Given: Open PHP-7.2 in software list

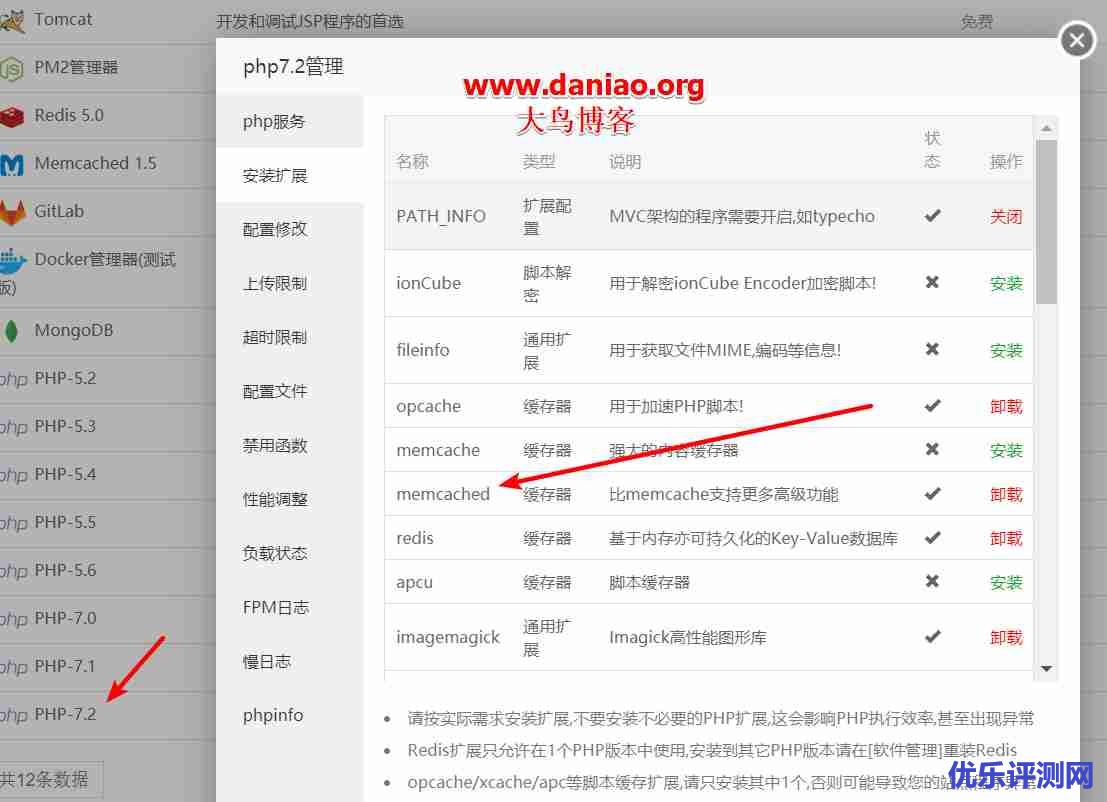Looking at the screenshot, I should (x=65, y=714).
